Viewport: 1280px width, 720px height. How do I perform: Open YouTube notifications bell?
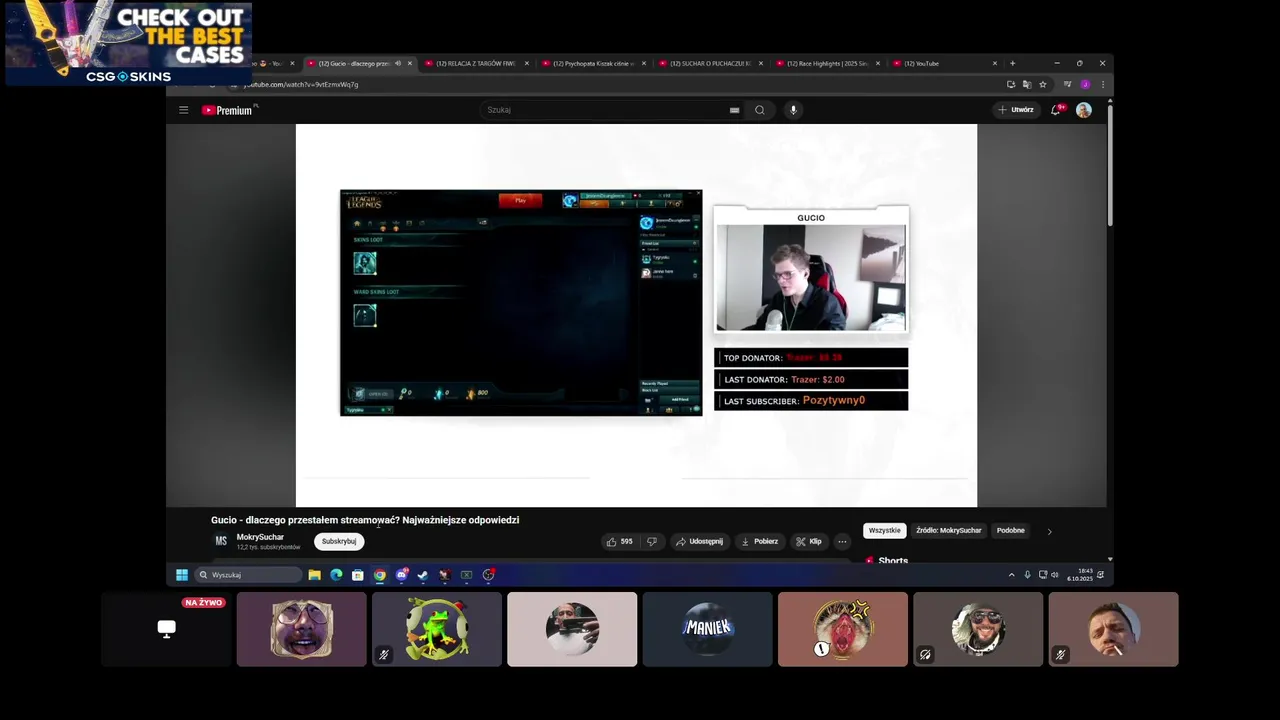click(1055, 110)
